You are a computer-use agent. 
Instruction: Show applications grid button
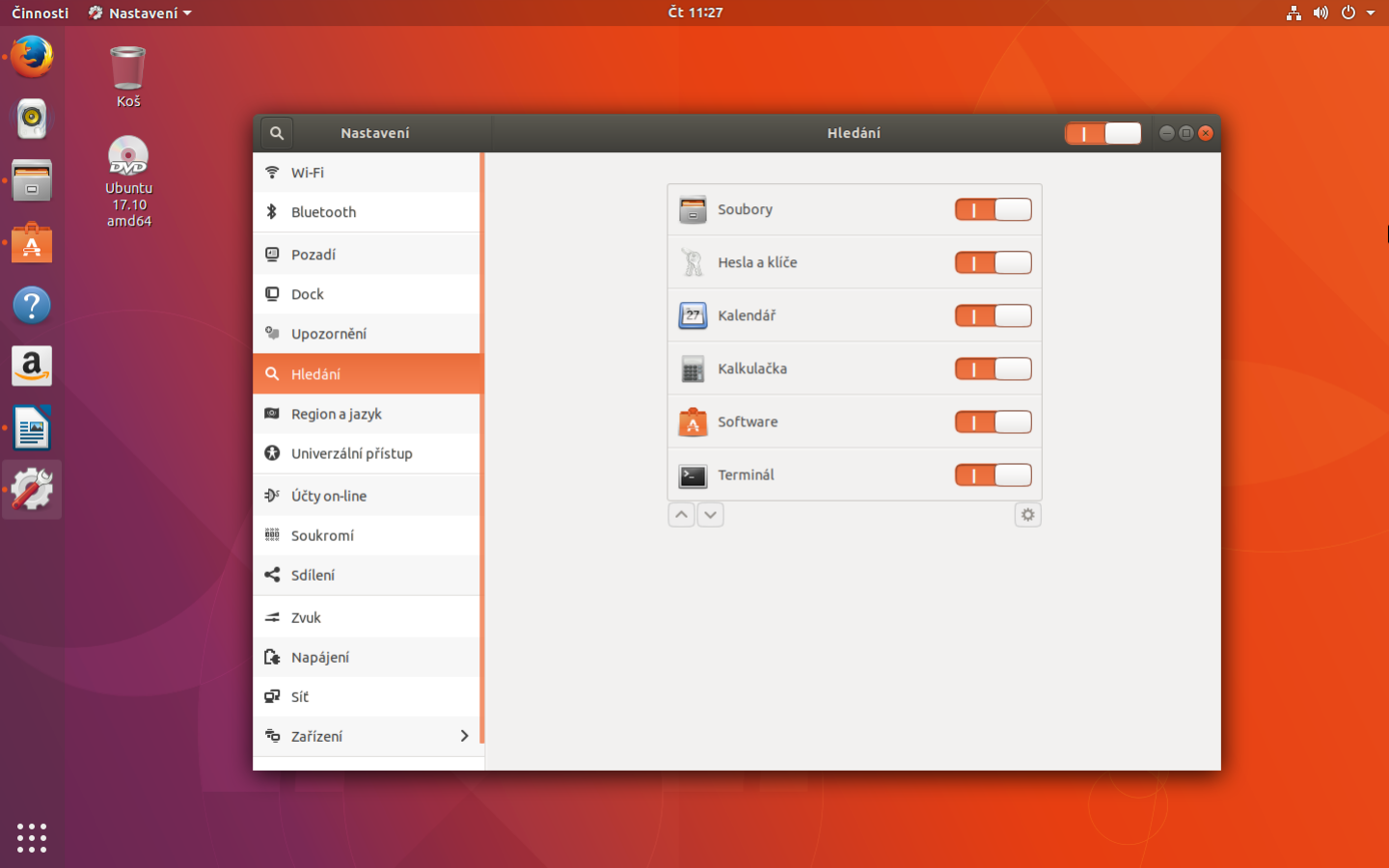click(32, 837)
